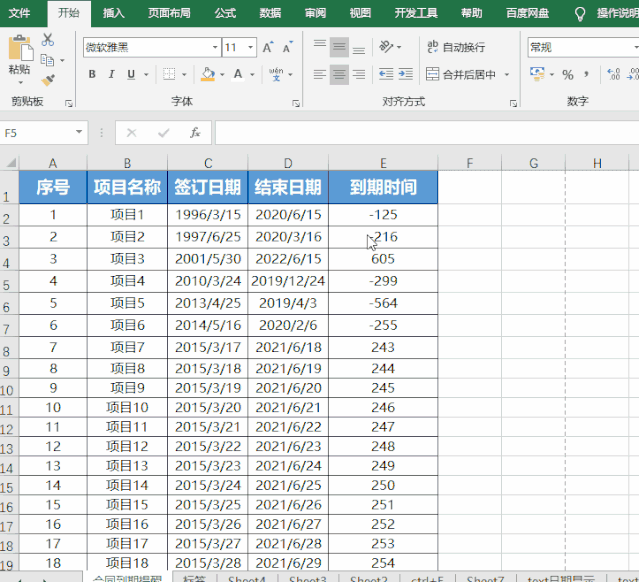The width and height of the screenshot is (639, 582).
Task: Center text horizontally
Action: [339, 75]
